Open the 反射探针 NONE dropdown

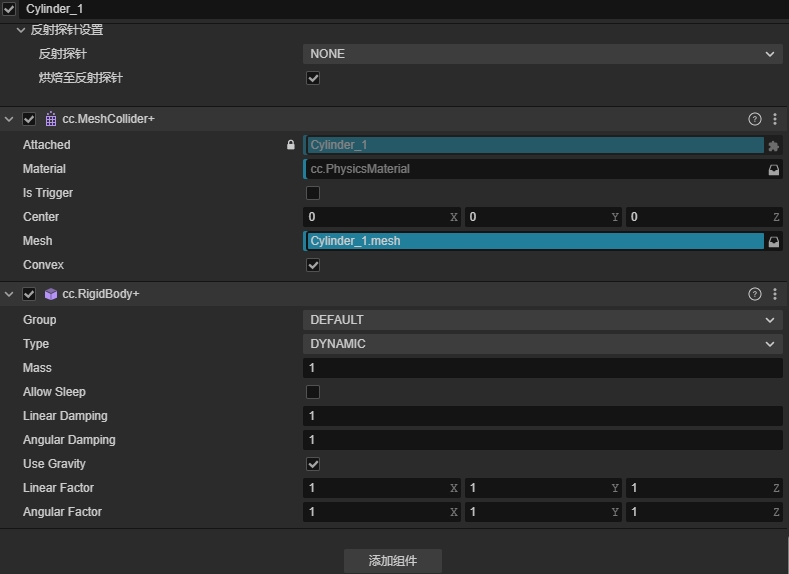coord(542,54)
